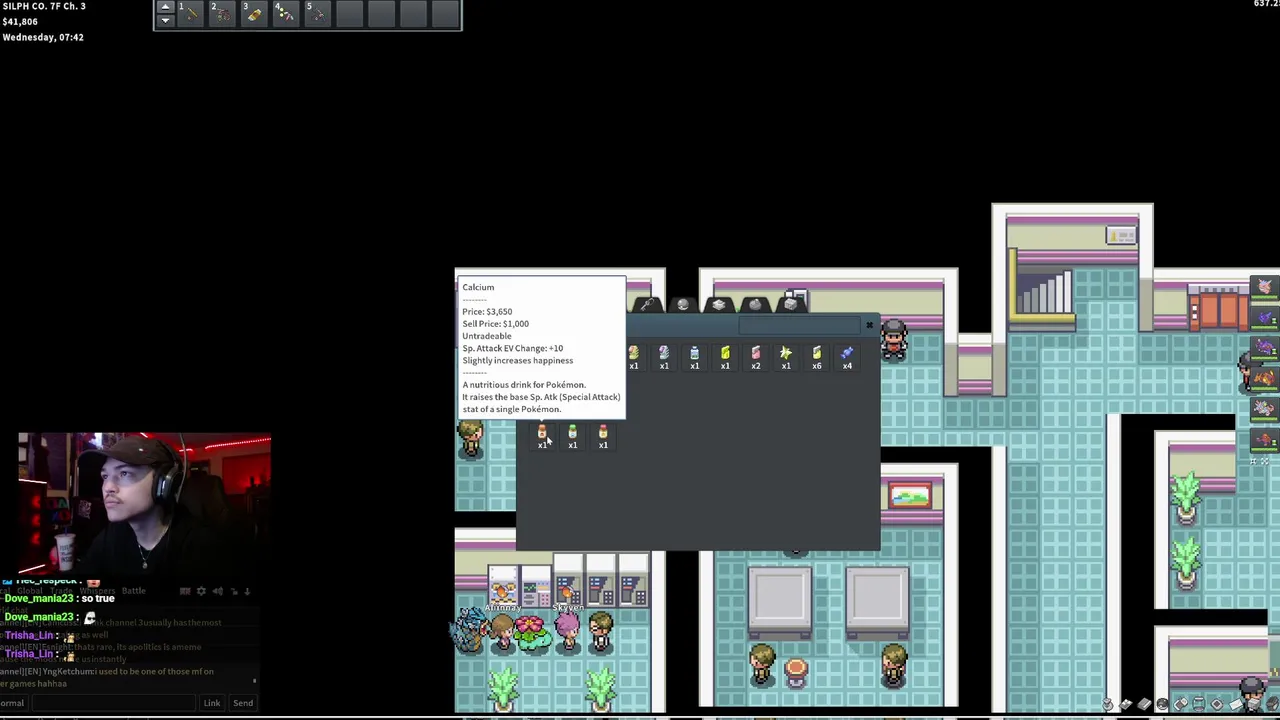Viewport: 1280px width, 720px height.
Task: Focus the chat message input
Action: (114, 703)
